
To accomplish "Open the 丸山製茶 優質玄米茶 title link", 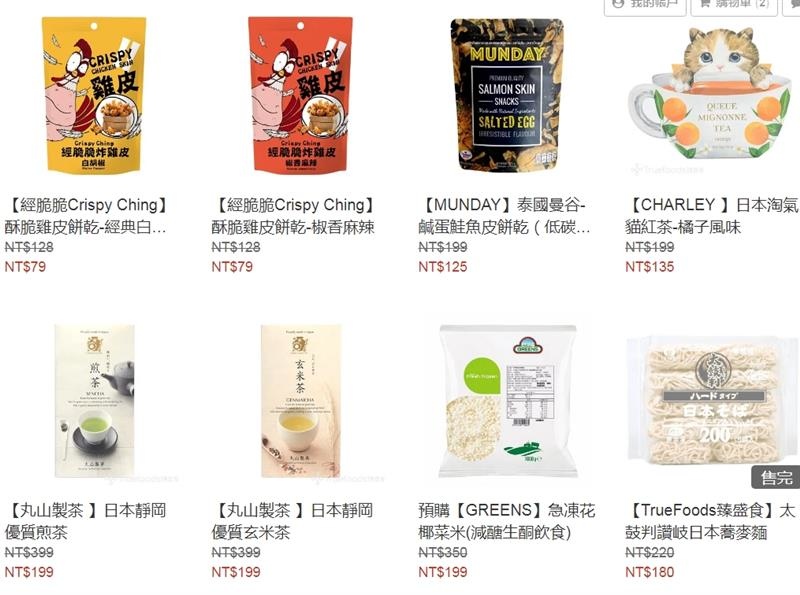I will [x=292, y=521].
